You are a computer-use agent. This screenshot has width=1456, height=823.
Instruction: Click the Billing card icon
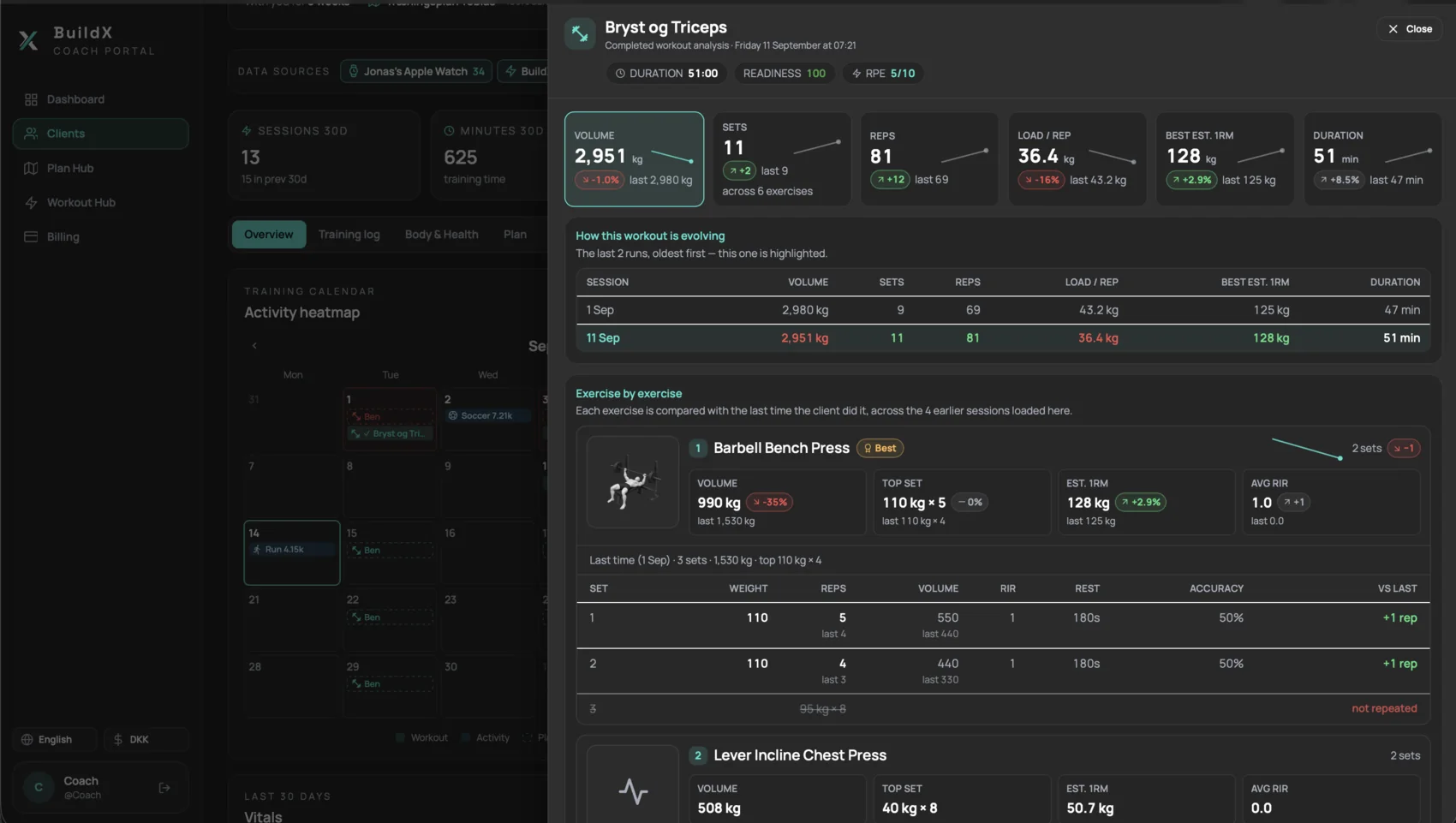31,236
